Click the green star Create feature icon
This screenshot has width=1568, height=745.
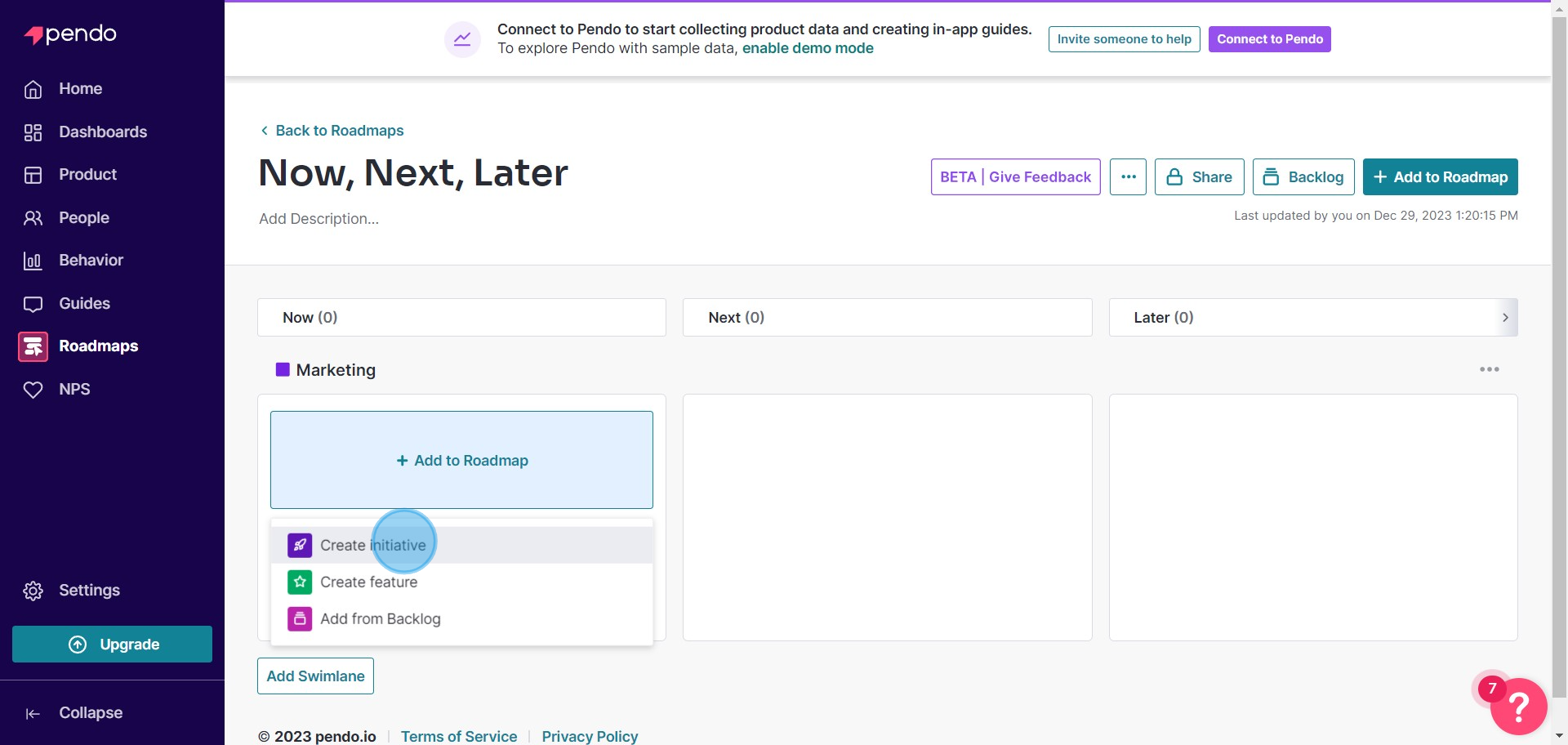tap(300, 582)
